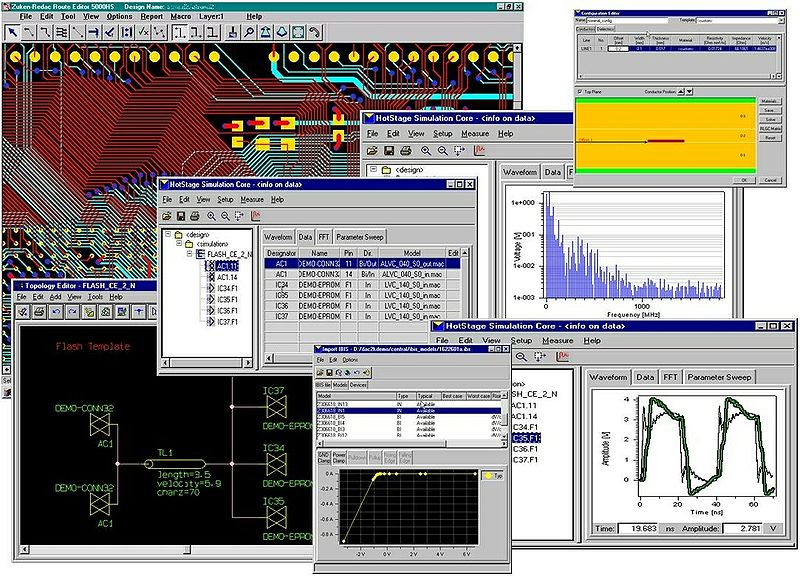The width and height of the screenshot is (800, 576).
Task: Toggle the Typ legend marker in IBIS graph
Action: point(487,477)
